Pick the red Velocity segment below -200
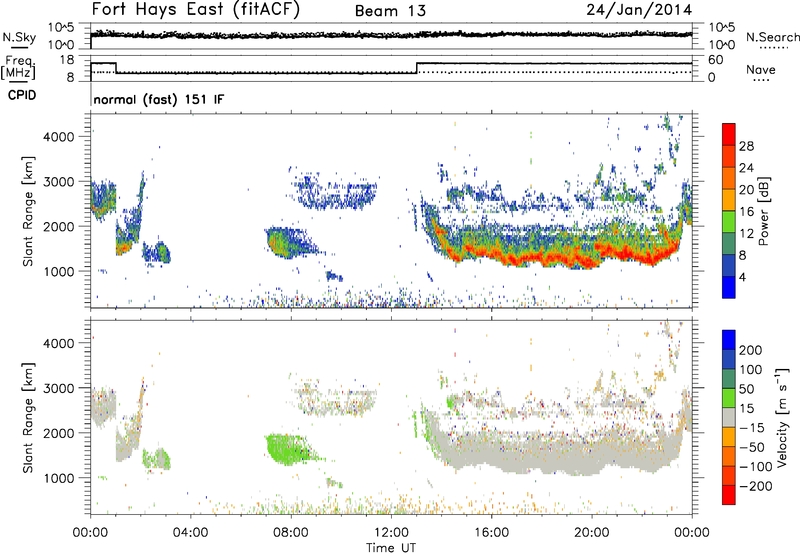The image size is (800, 554). [729, 495]
